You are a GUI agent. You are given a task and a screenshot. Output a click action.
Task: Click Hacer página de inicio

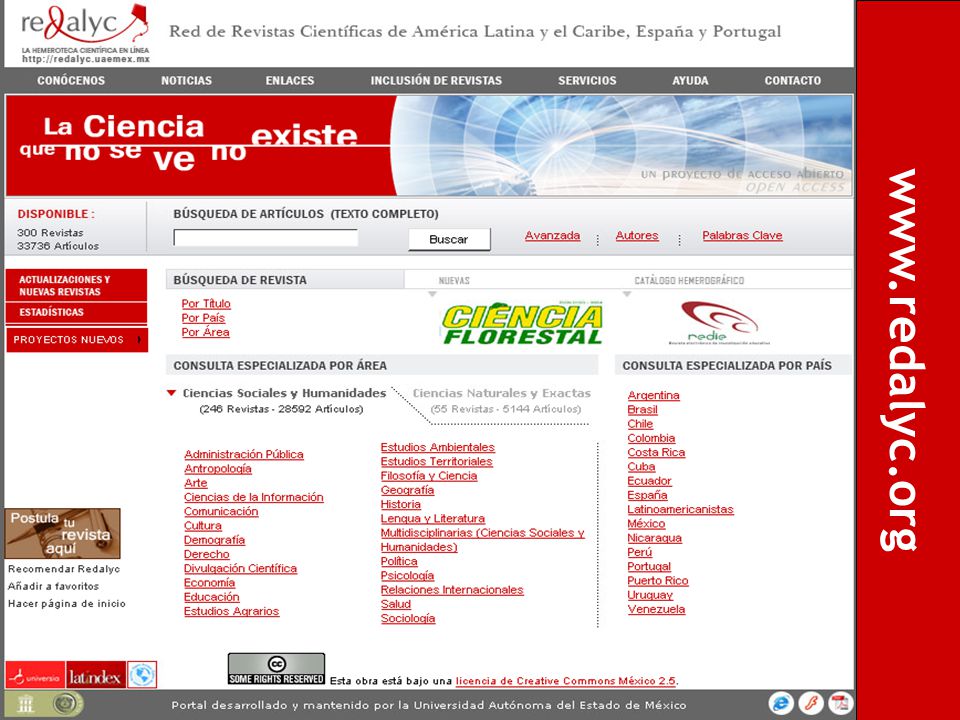pyautogui.click(x=67, y=603)
